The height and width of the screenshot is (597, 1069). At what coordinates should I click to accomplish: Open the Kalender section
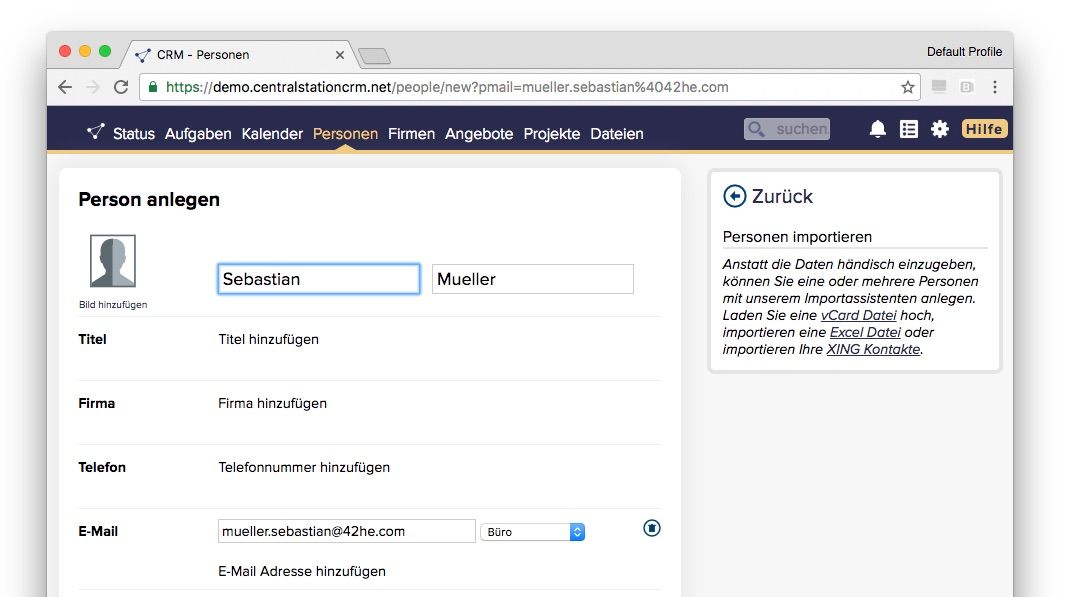tap(272, 134)
